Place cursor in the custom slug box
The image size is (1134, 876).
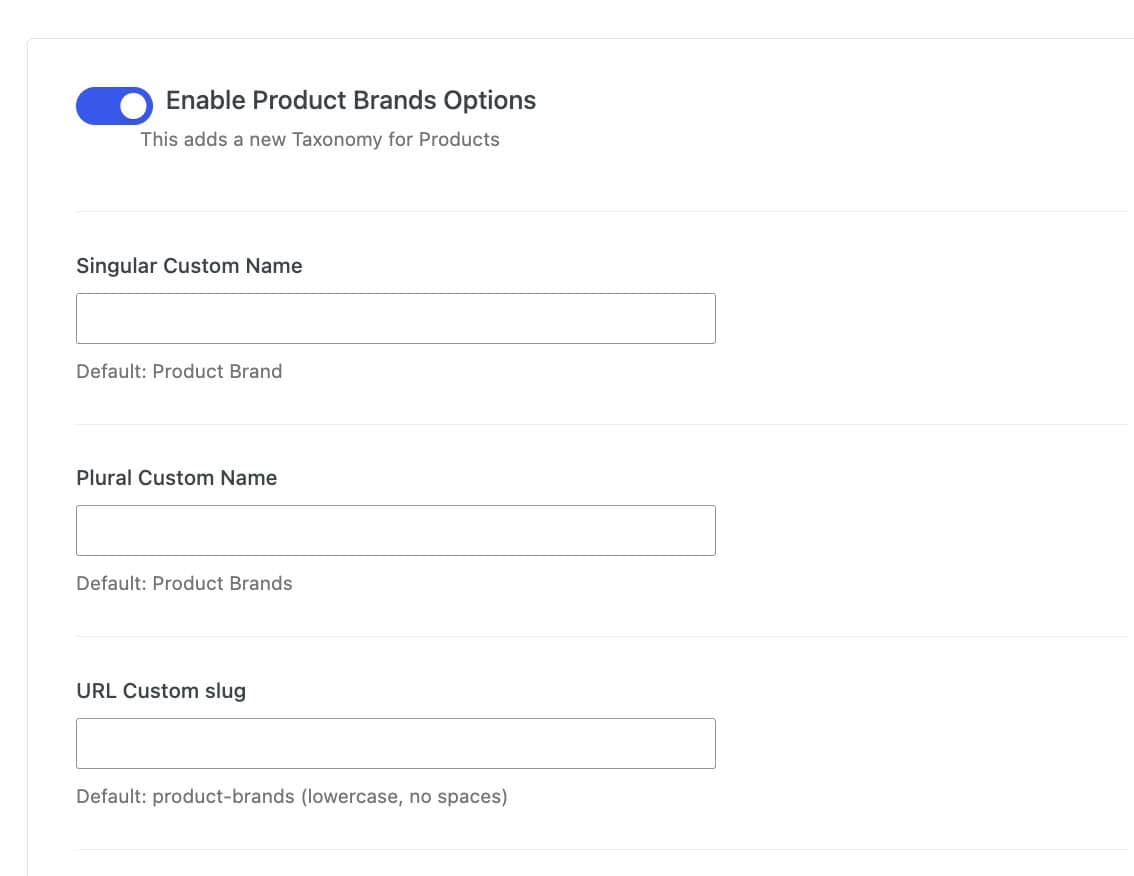tap(395, 743)
